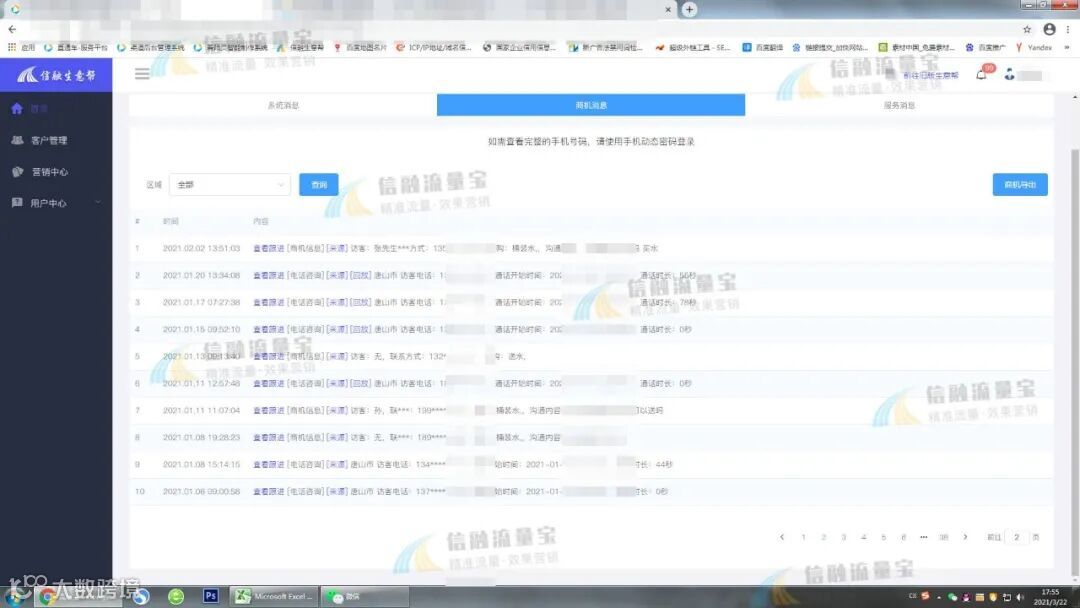Open the browser three-dot menu

(1068, 30)
